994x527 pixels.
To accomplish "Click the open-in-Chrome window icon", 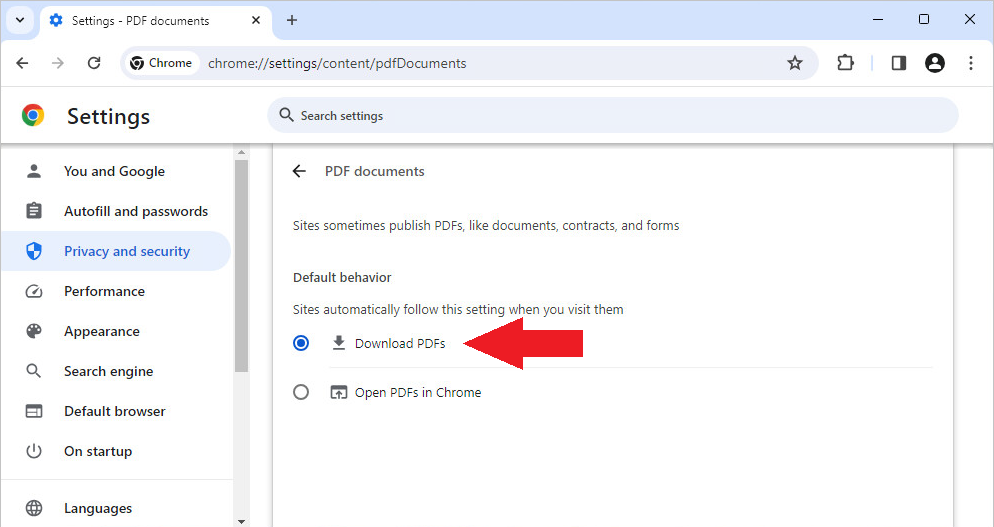I will pyautogui.click(x=339, y=393).
